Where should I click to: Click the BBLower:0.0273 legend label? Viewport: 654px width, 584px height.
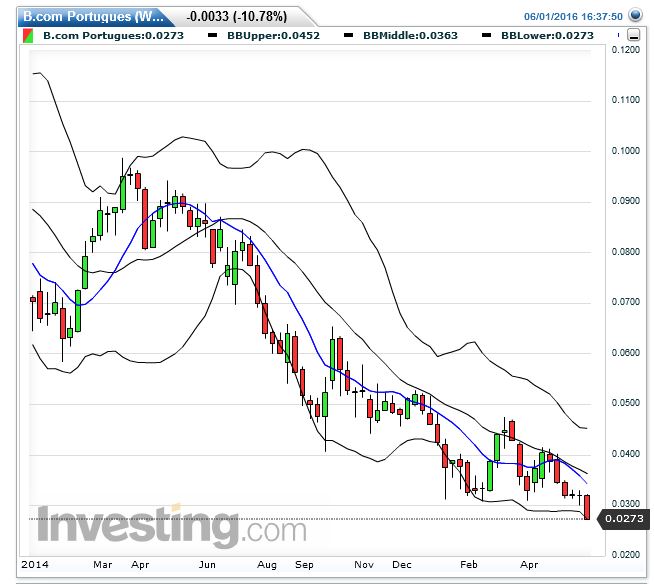547,35
